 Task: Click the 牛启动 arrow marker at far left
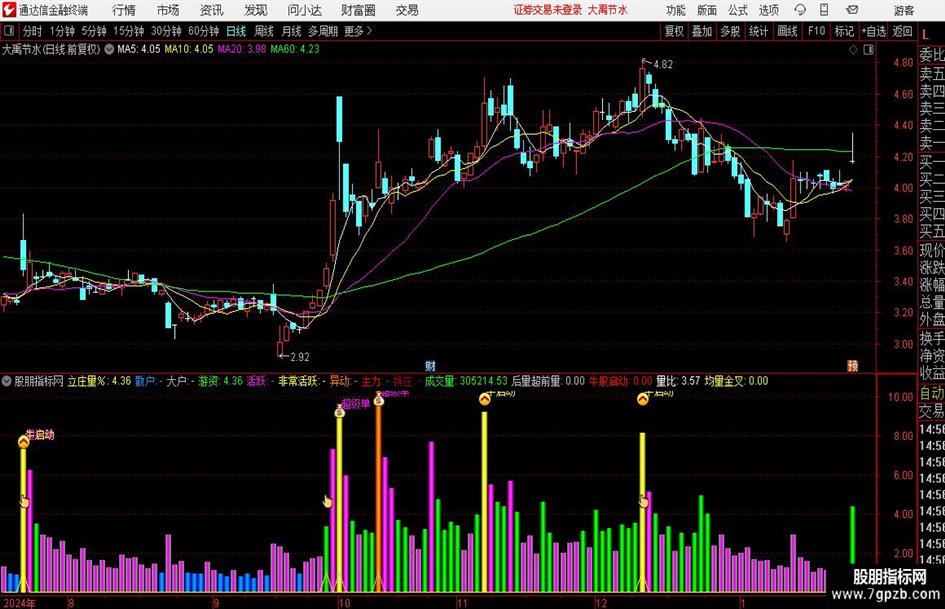pyautogui.click(x=24, y=442)
